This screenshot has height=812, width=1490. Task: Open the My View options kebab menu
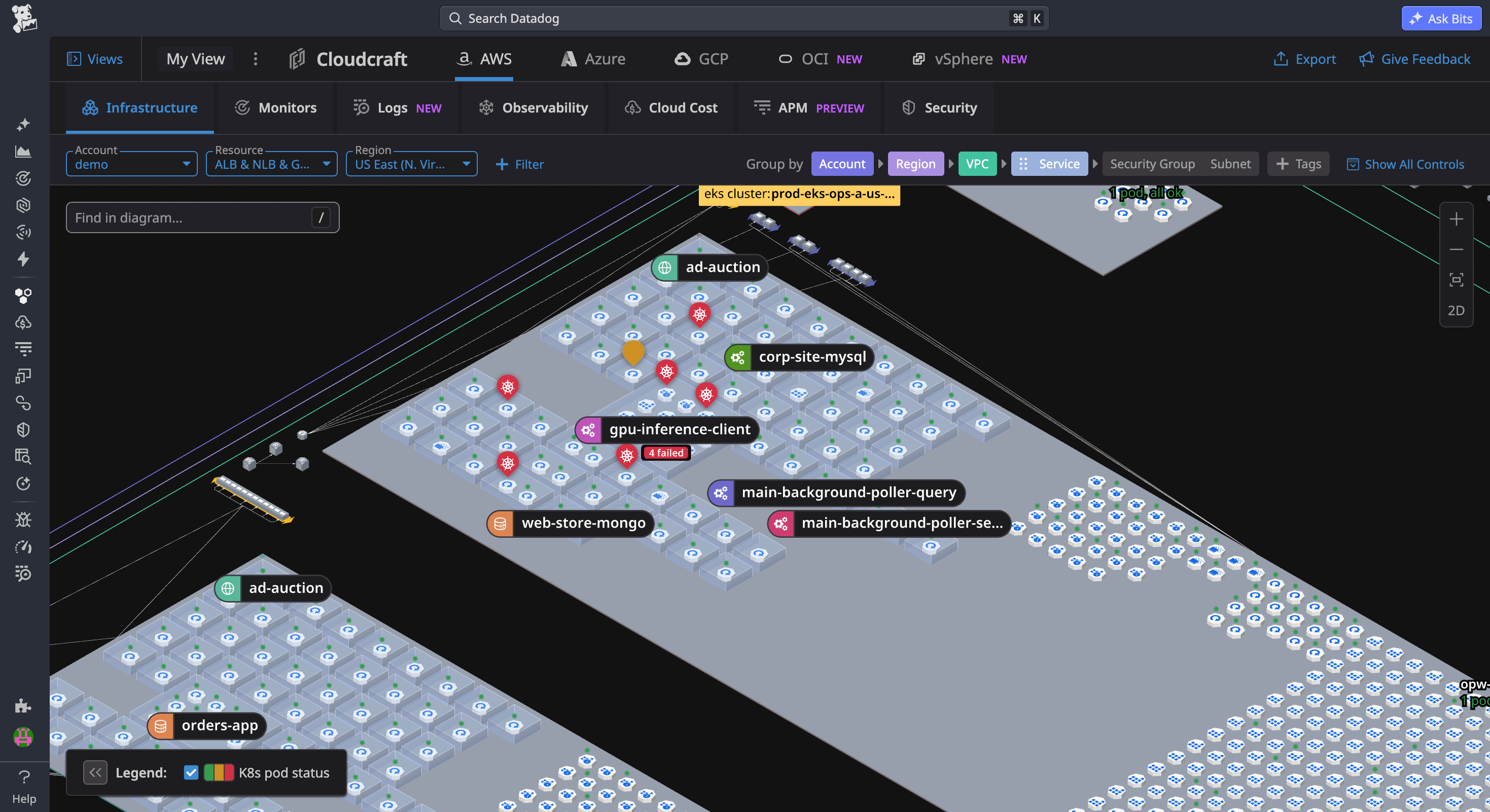[255, 59]
